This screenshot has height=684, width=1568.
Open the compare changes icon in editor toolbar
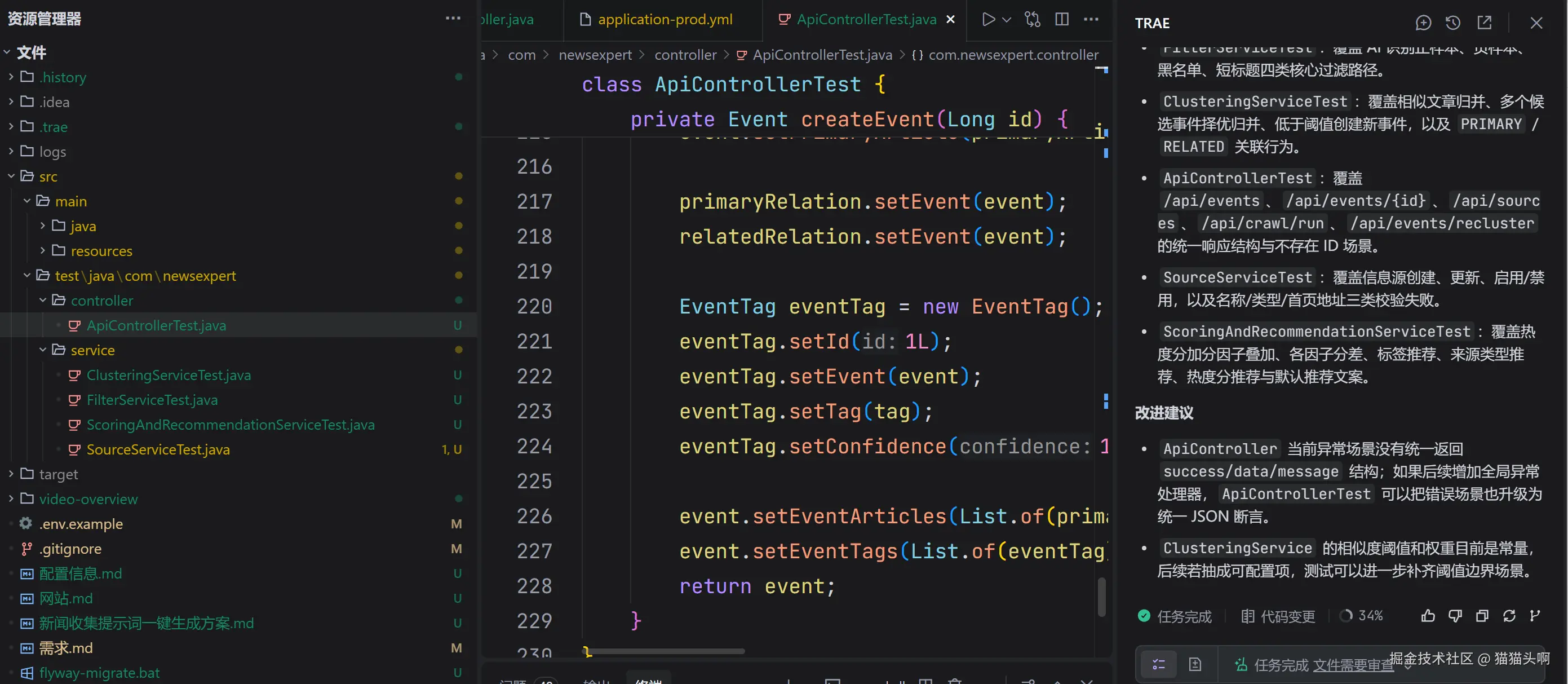(x=1033, y=20)
